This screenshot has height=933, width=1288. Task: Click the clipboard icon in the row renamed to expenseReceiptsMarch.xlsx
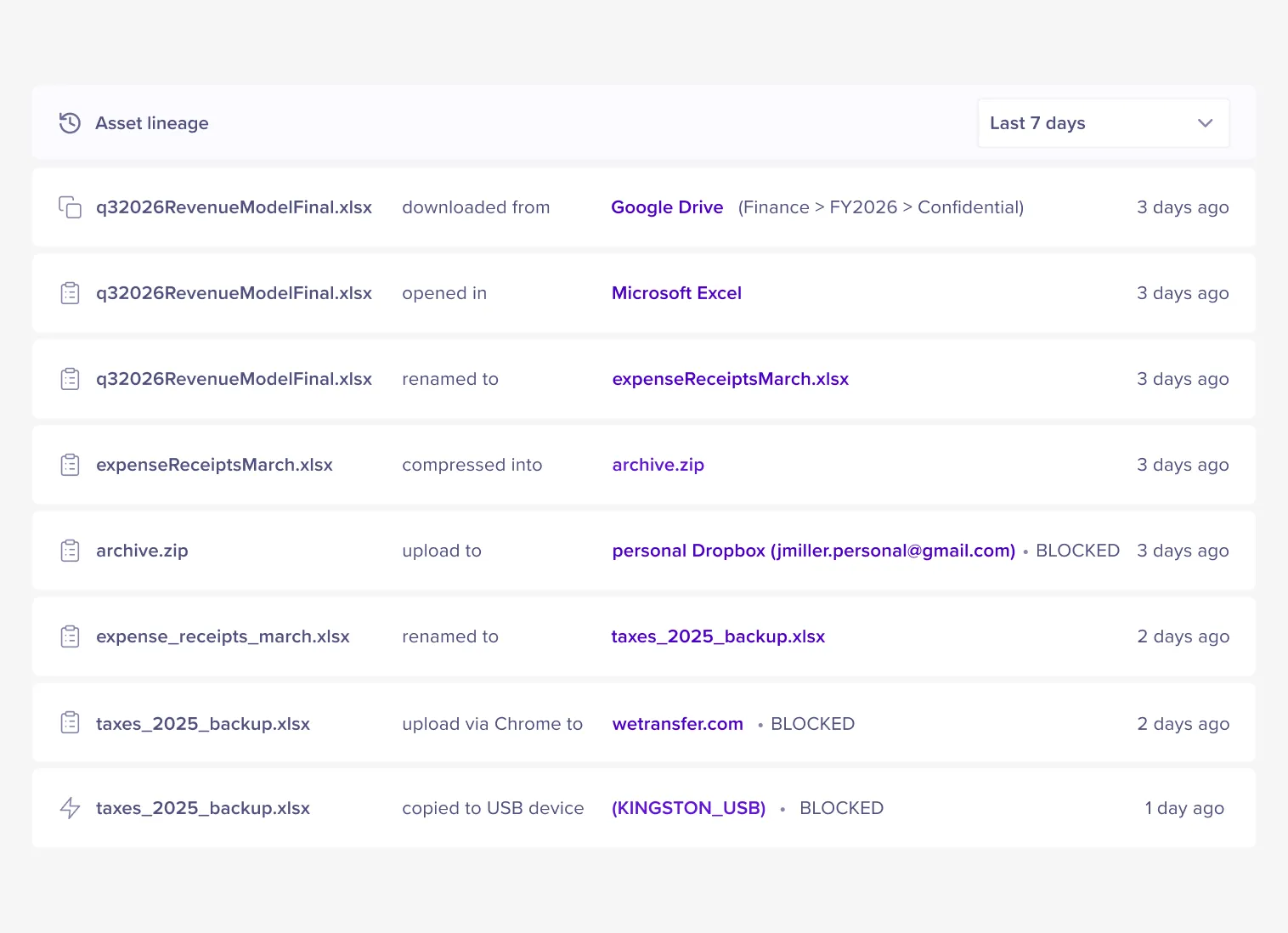point(71,379)
